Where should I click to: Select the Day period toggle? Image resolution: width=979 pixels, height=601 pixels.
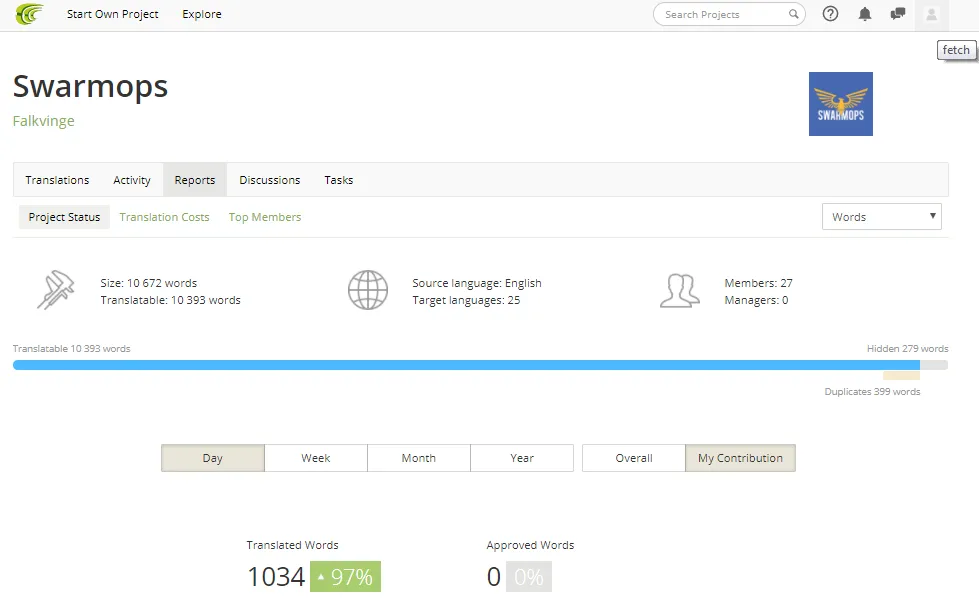pos(212,458)
